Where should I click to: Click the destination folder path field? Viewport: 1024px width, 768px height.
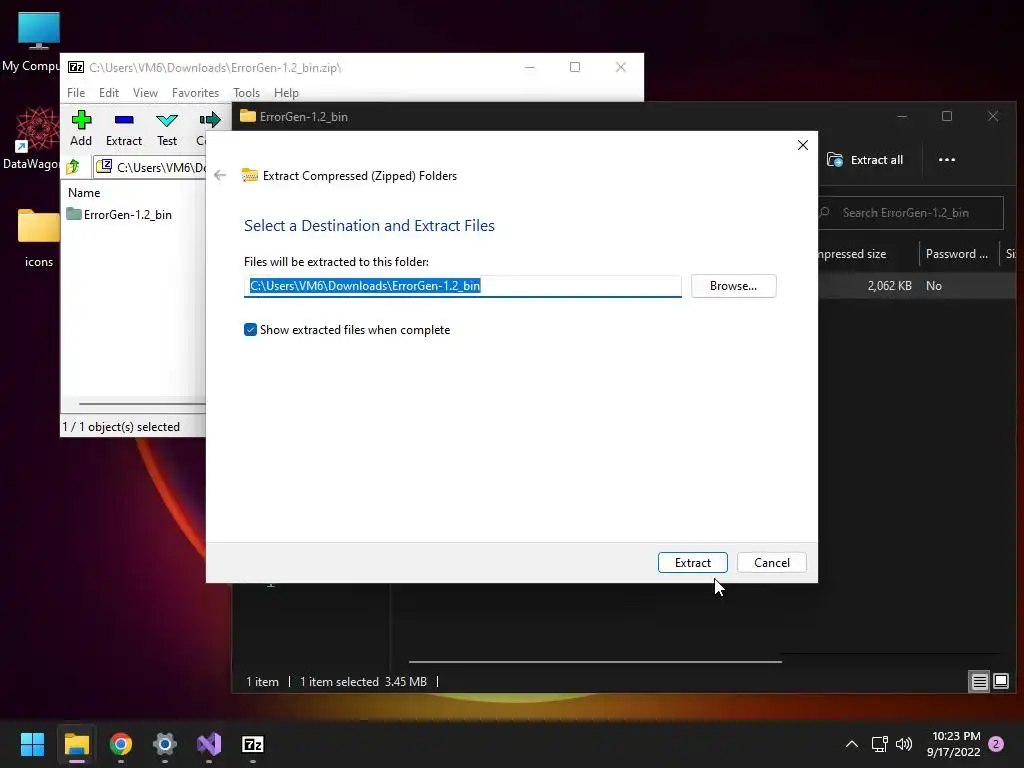(x=462, y=286)
